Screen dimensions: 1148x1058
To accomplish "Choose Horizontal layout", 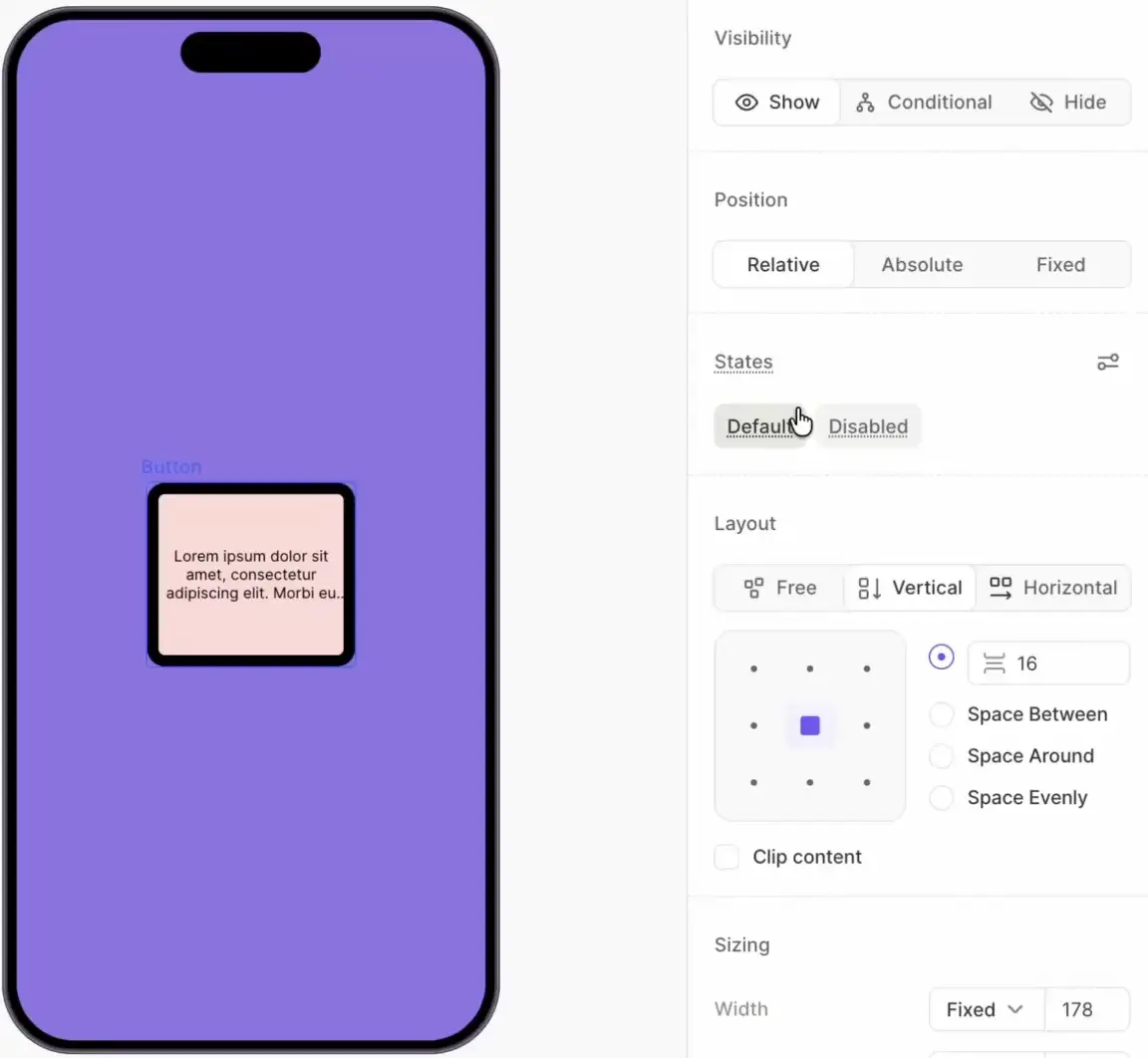I will [x=1052, y=588].
